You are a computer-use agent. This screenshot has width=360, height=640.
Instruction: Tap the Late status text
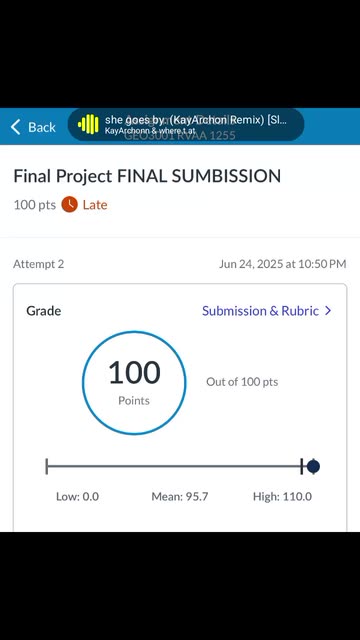95,205
